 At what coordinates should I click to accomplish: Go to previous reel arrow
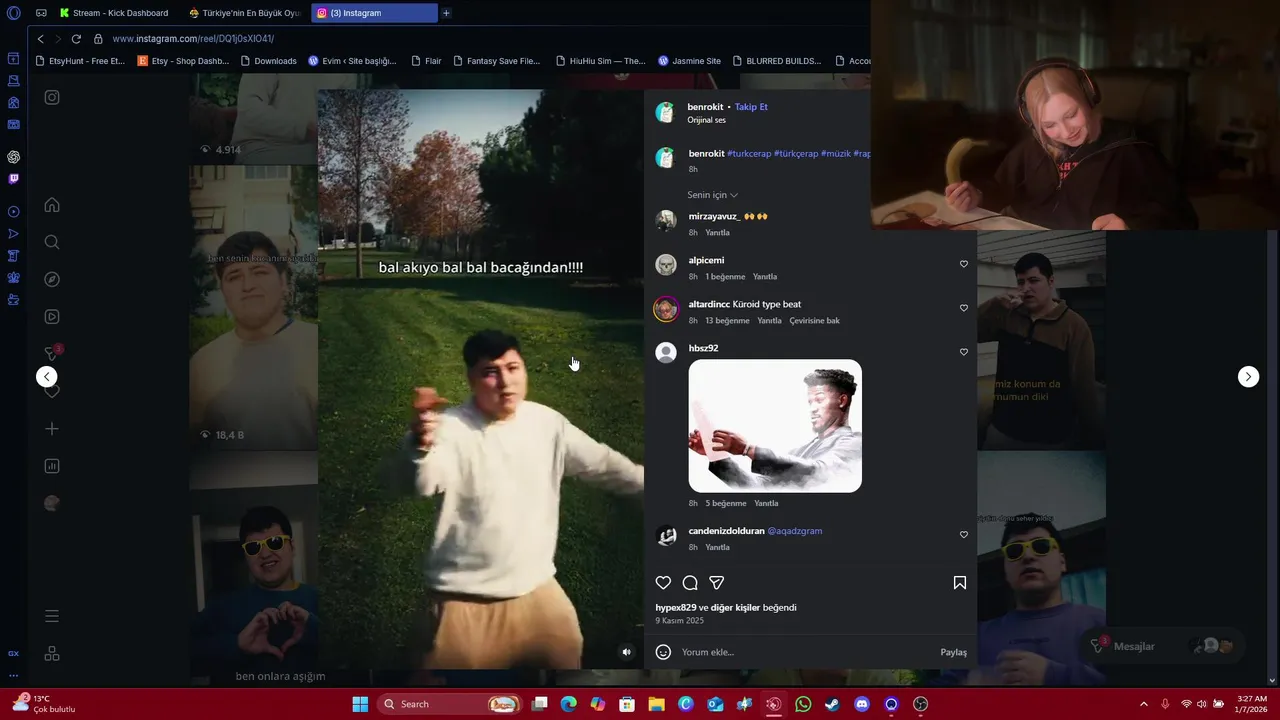click(x=47, y=377)
